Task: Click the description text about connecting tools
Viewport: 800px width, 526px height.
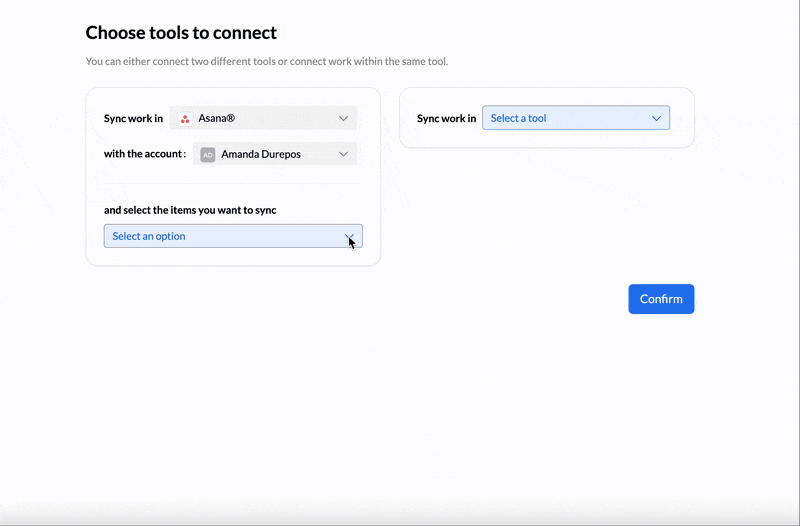Action: (x=267, y=62)
